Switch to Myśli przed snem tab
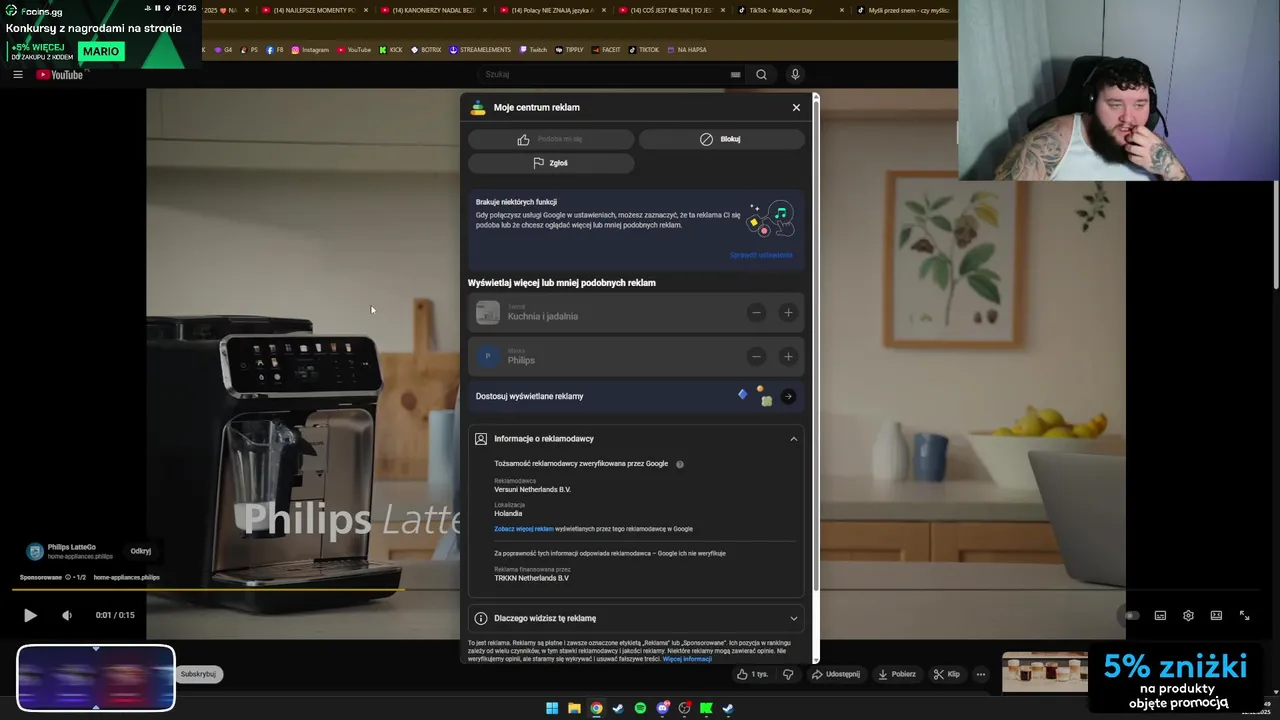Image resolution: width=1280 pixels, height=720 pixels. point(903,10)
